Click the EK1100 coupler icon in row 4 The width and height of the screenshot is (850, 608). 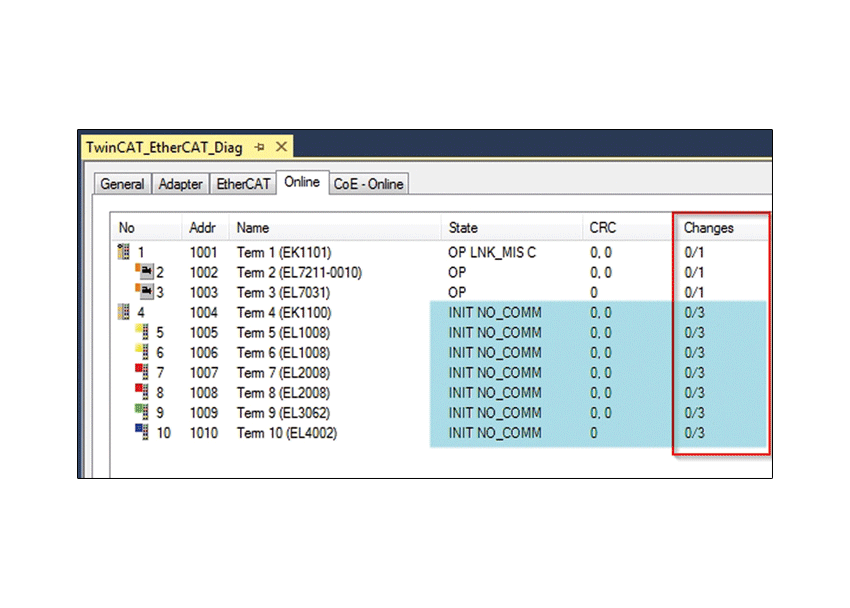click(x=124, y=312)
